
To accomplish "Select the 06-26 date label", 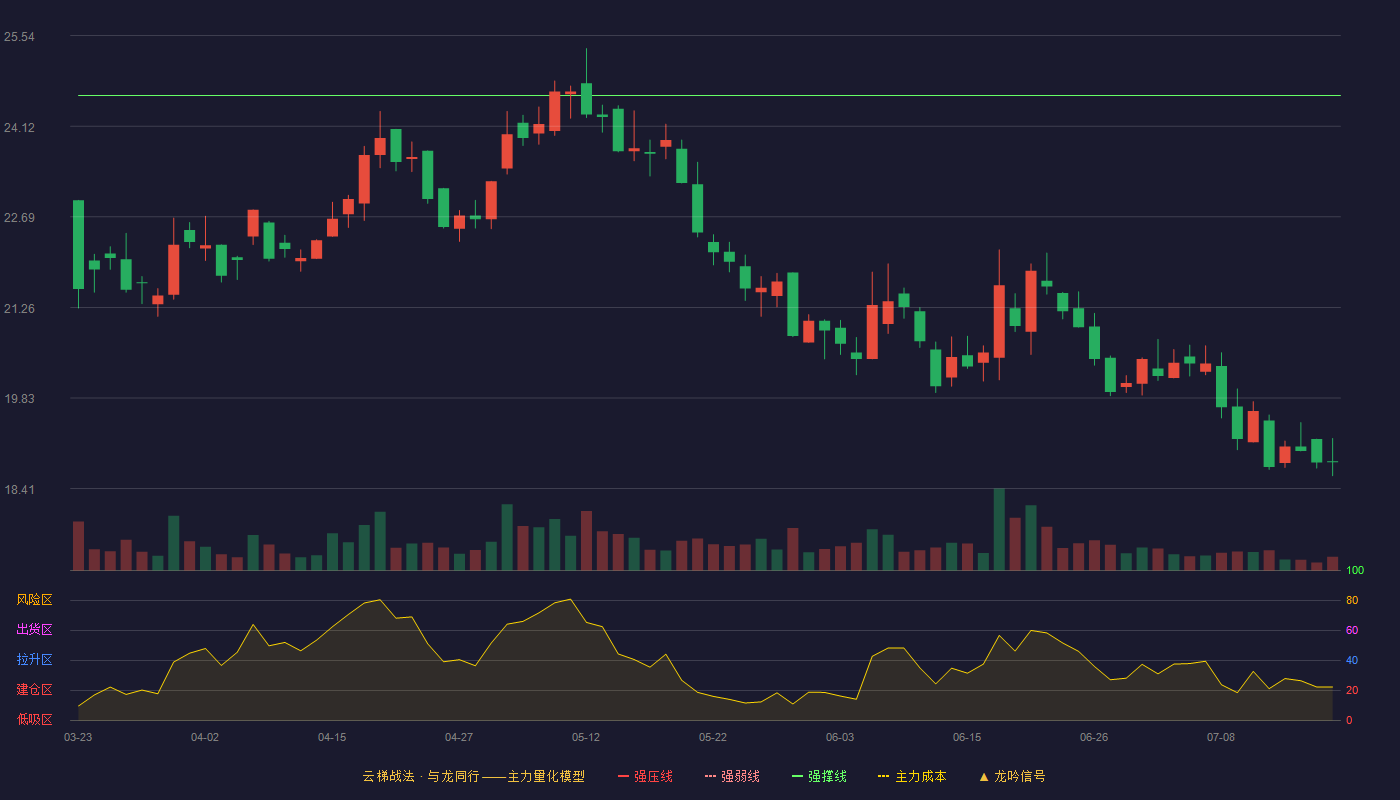I will (1094, 737).
